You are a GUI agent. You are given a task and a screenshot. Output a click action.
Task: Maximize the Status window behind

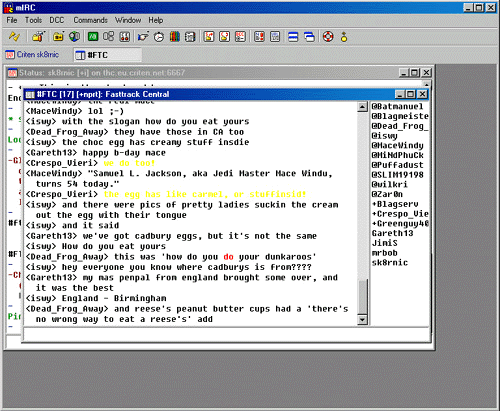[x=415, y=72]
